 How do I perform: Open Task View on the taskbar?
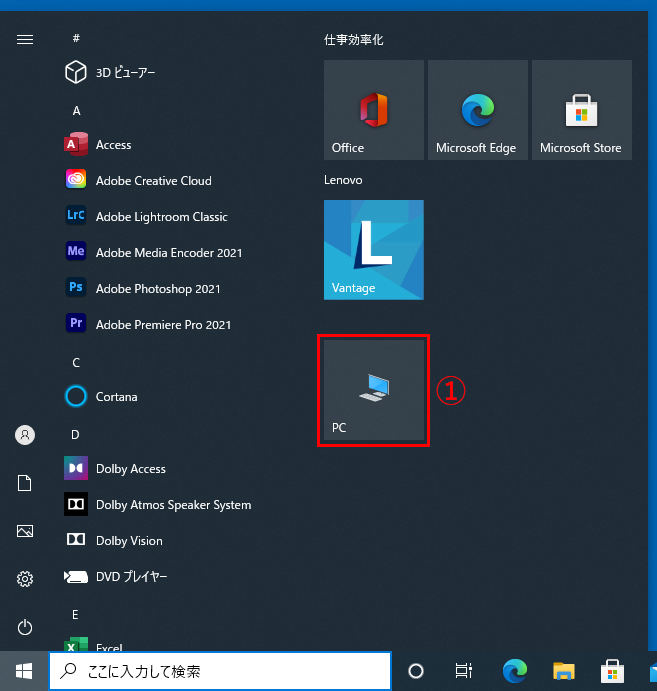[463, 671]
